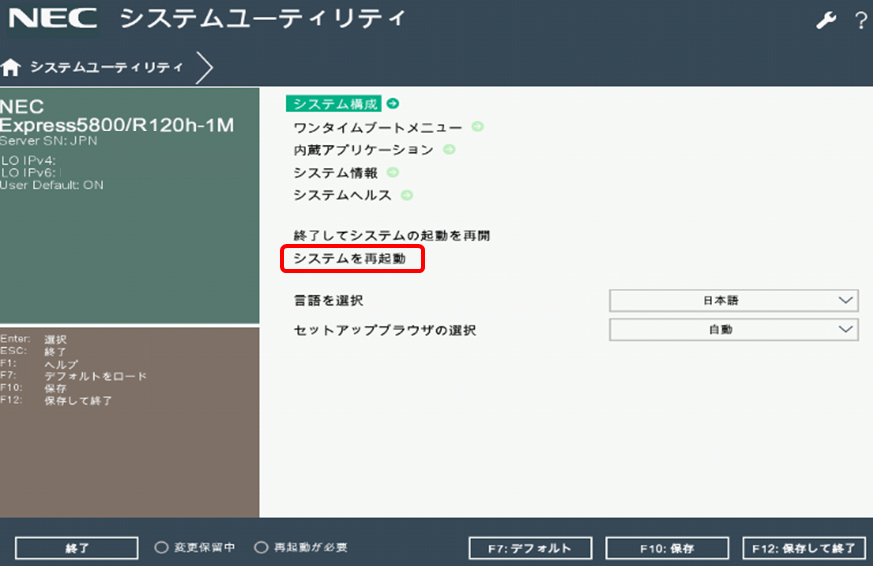Open the 言語を選択 dropdown showing 日本語
The width and height of the screenshot is (873, 566).
(734, 301)
